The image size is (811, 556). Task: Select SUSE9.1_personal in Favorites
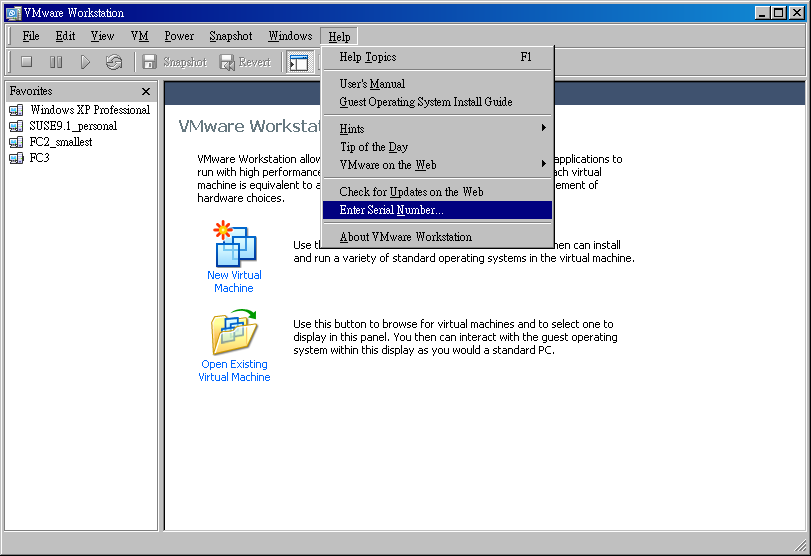coord(73,126)
